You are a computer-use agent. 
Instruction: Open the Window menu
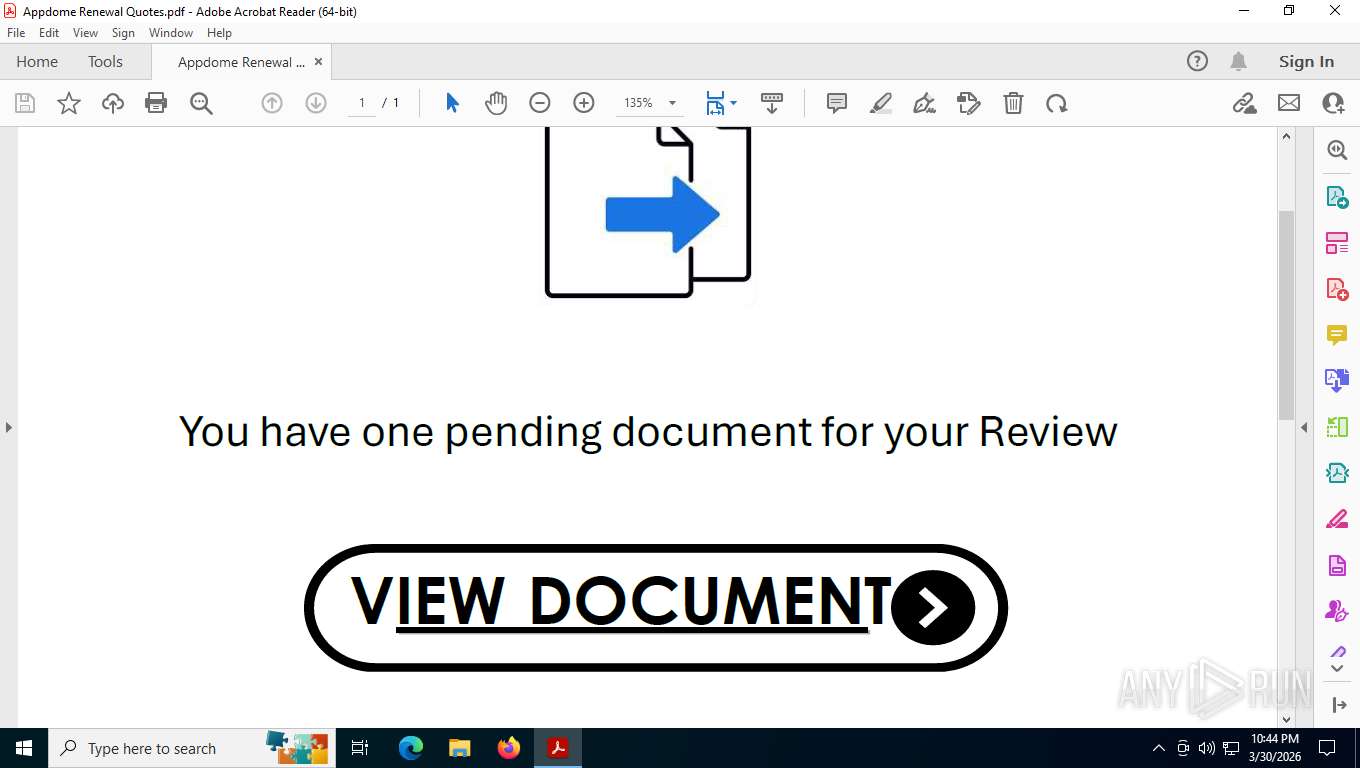(x=171, y=33)
